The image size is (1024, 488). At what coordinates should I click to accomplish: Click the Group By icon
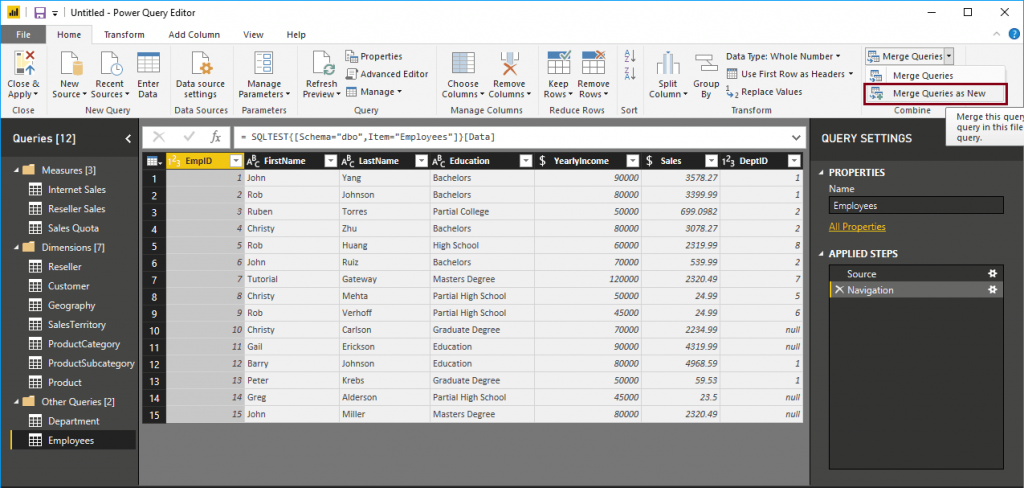pyautogui.click(x=706, y=64)
